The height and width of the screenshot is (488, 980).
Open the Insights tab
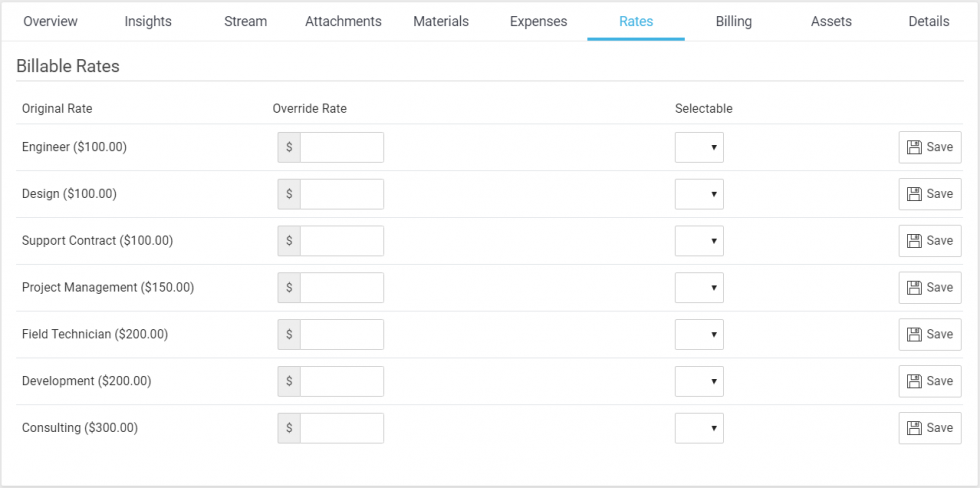coord(148,21)
